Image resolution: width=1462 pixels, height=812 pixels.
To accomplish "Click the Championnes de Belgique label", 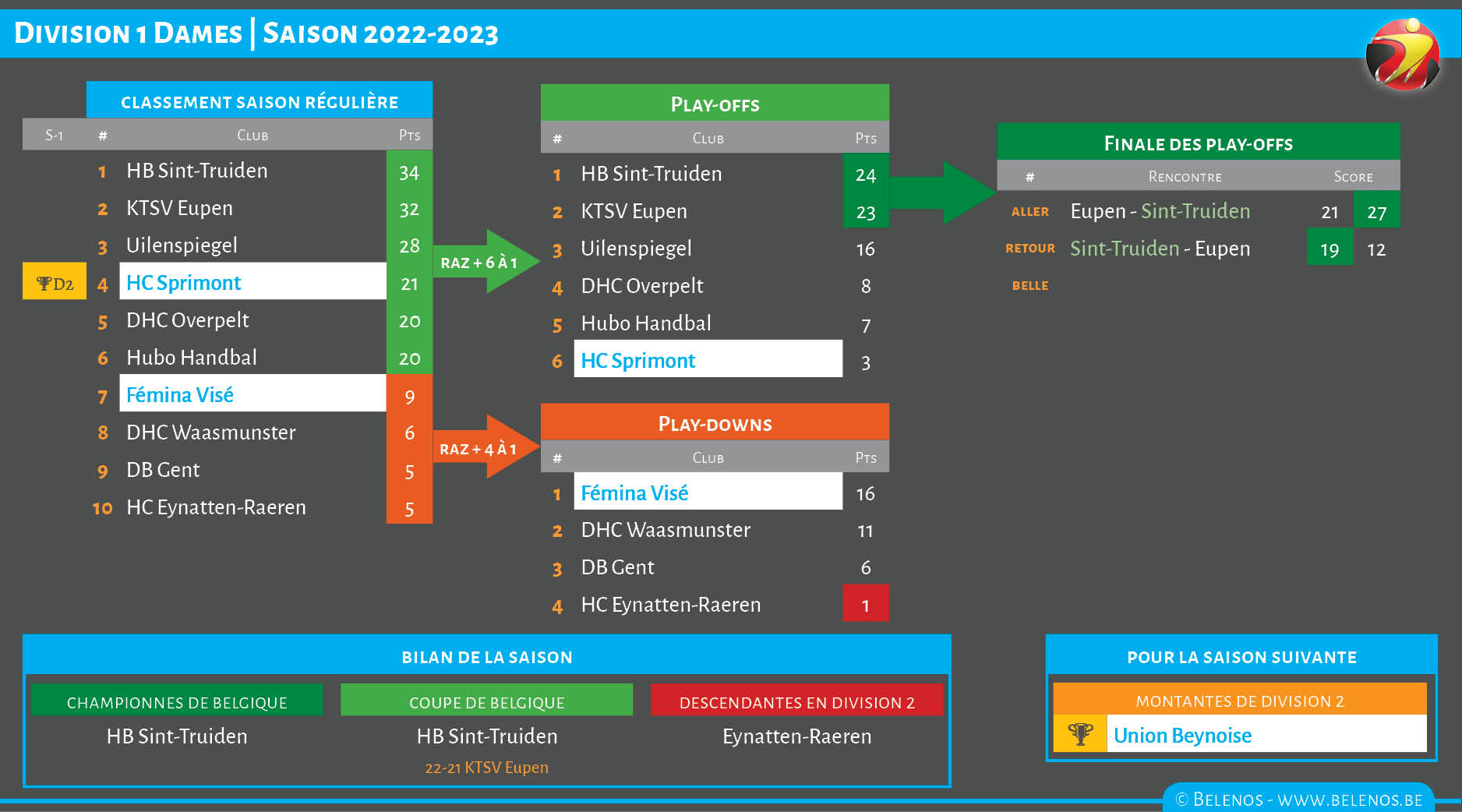I will tap(177, 701).
